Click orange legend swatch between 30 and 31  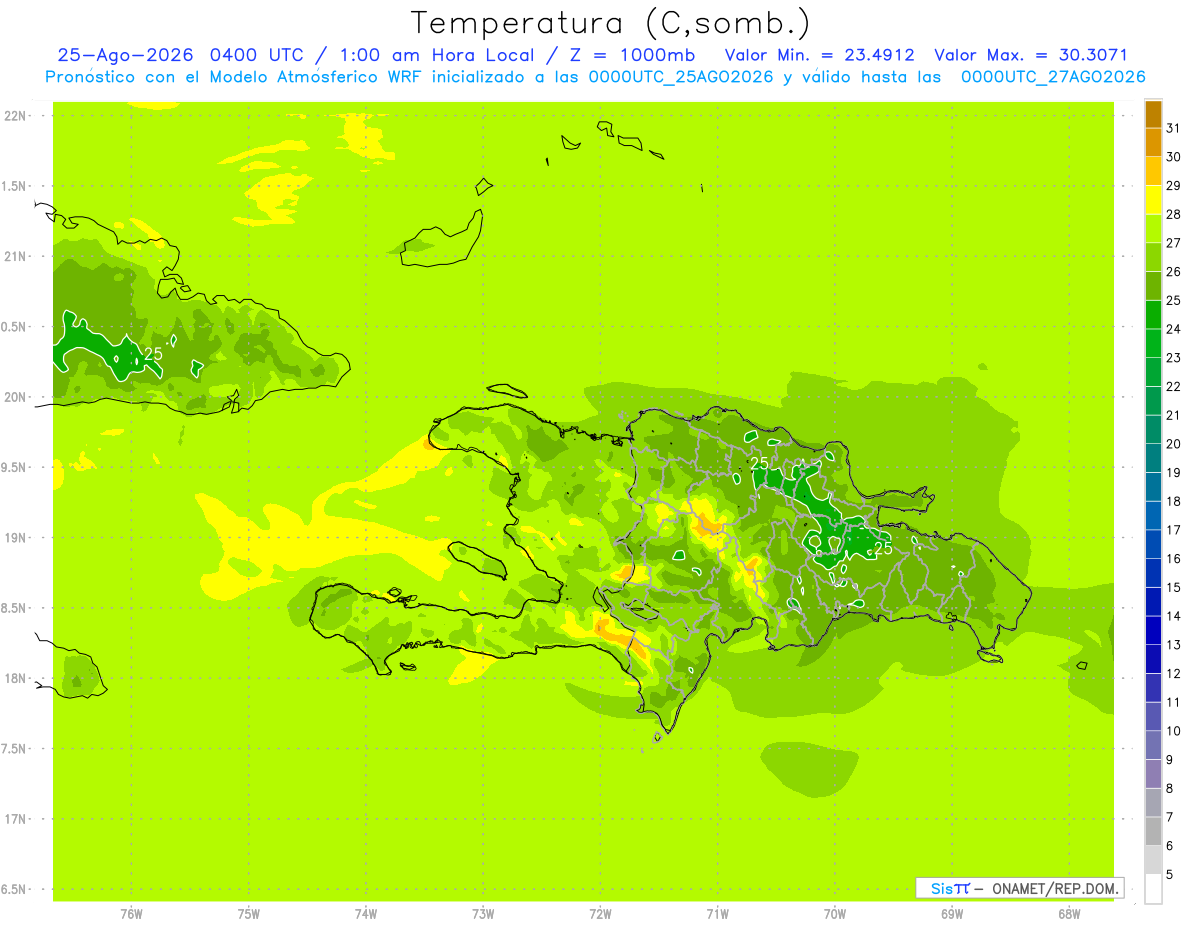1153,143
